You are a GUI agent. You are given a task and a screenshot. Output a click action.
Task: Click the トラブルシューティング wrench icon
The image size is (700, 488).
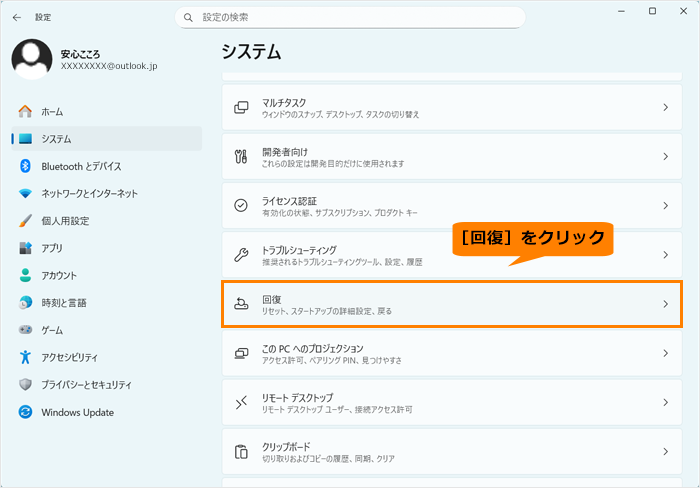(x=241, y=255)
